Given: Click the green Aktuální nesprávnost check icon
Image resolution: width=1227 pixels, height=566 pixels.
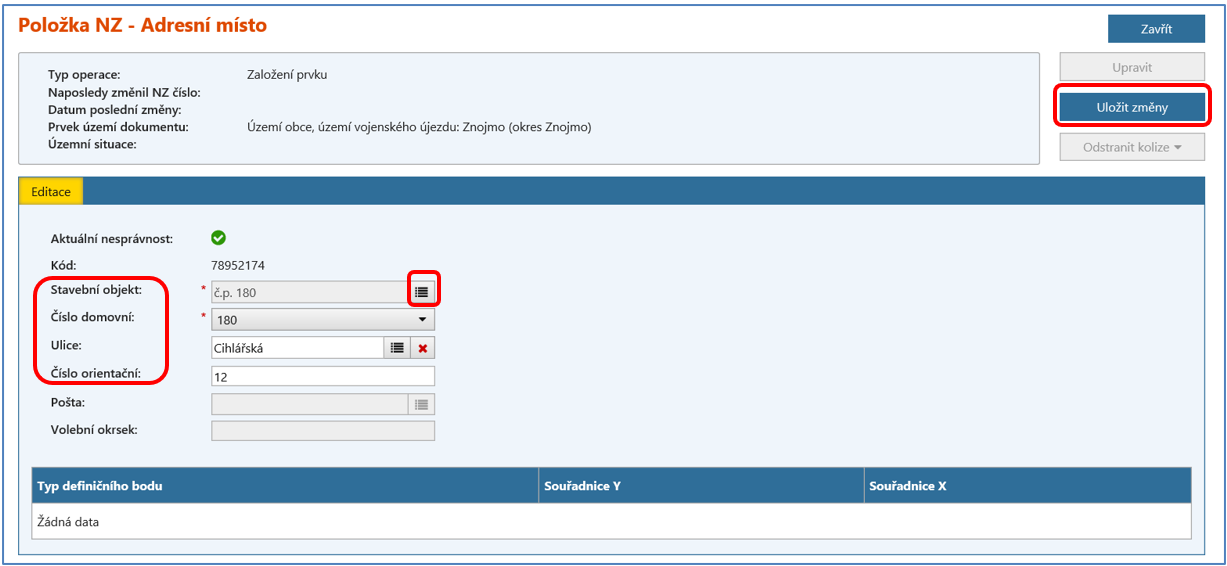Looking at the screenshot, I should point(218,238).
